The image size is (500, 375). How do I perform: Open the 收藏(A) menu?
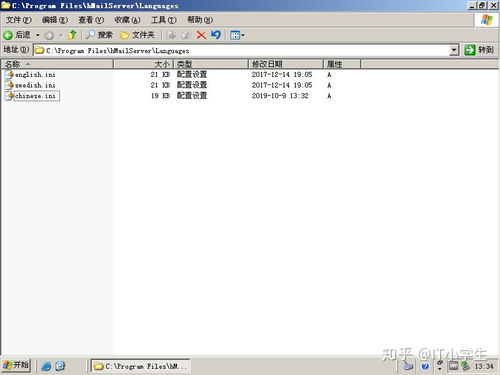127,20
